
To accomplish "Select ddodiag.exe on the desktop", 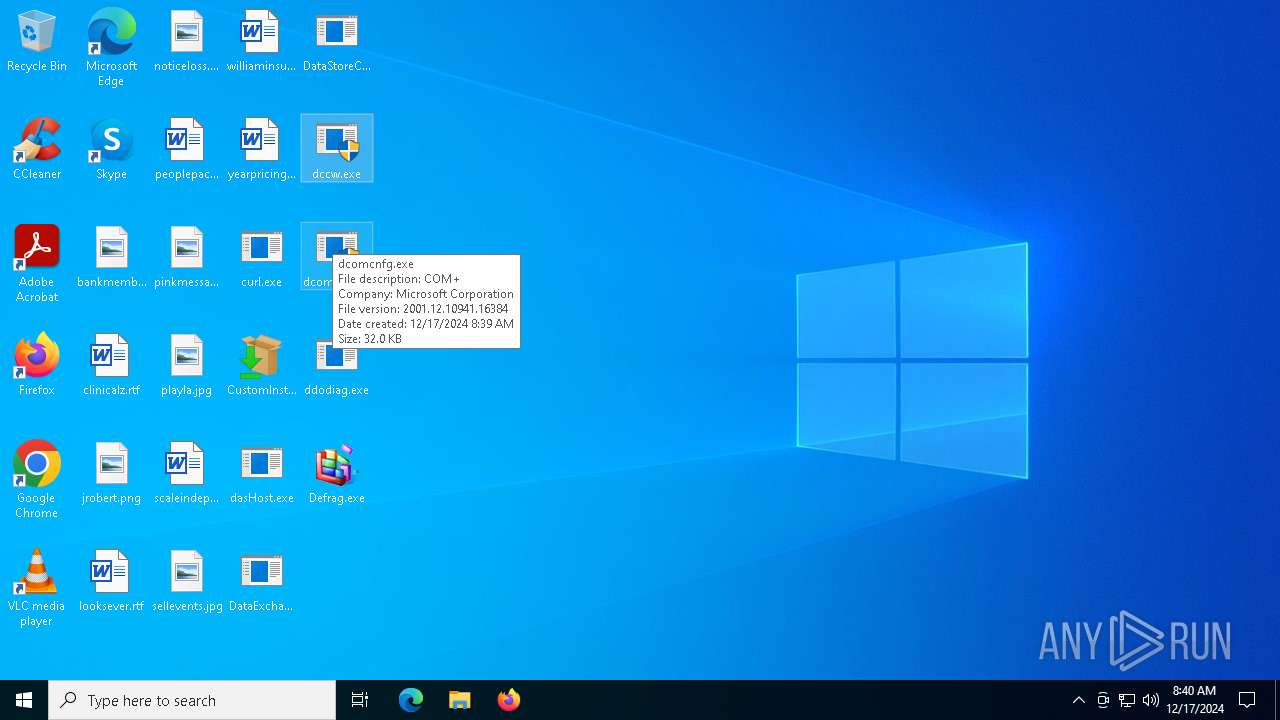I will (337, 372).
